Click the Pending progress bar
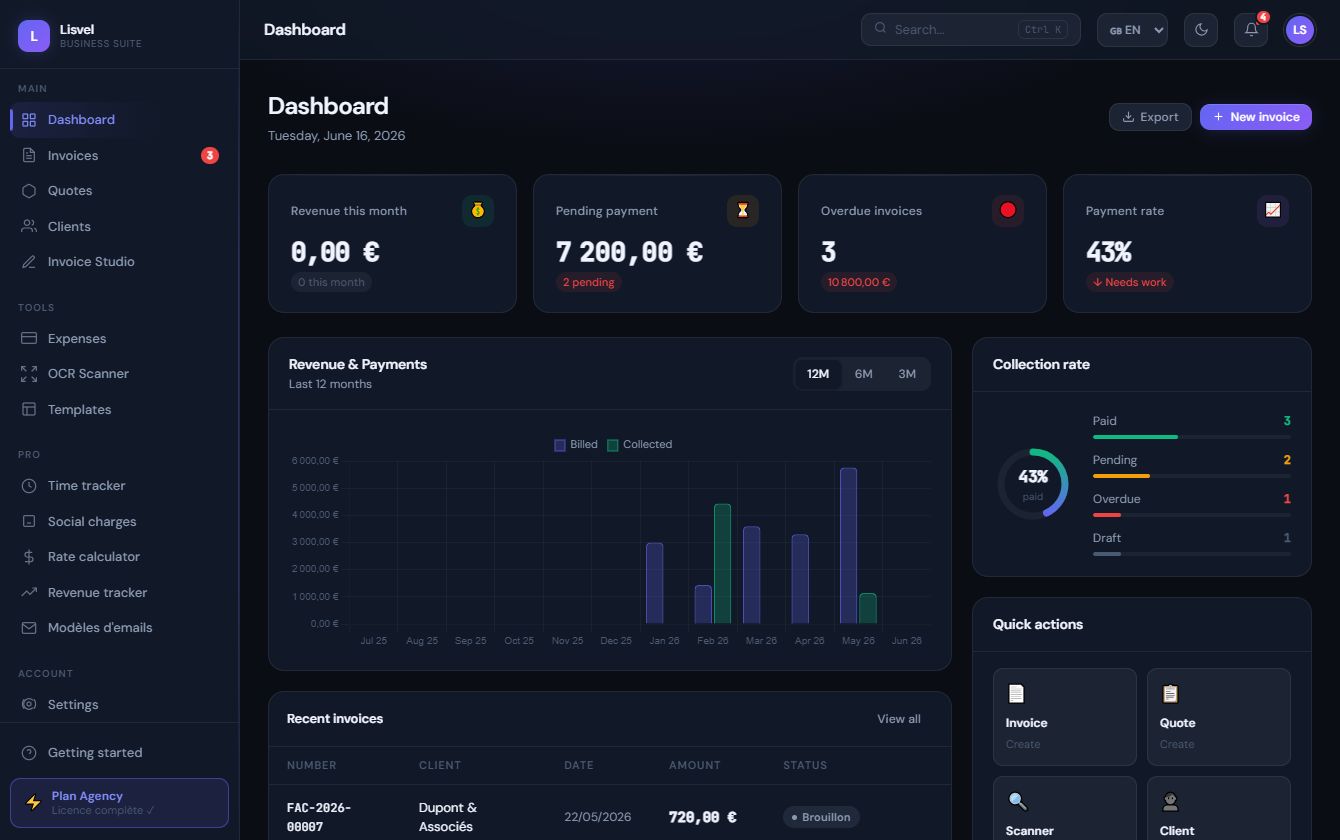Image resolution: width=1340 pixels, height=840 pixels. (1191, 476)
